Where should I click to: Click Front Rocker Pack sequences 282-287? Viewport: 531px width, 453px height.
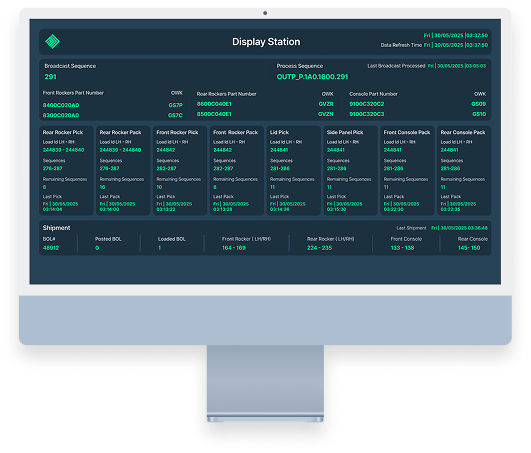(223, 168)
